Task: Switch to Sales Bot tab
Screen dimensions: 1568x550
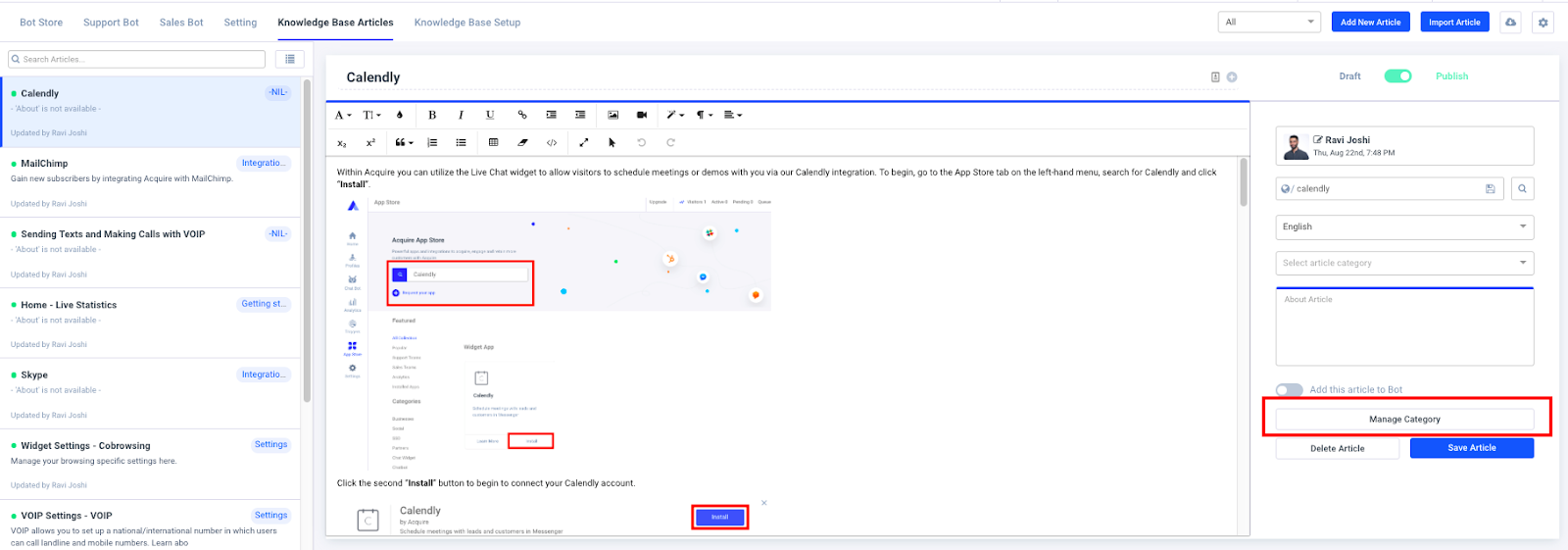Action: coord(181,23)
